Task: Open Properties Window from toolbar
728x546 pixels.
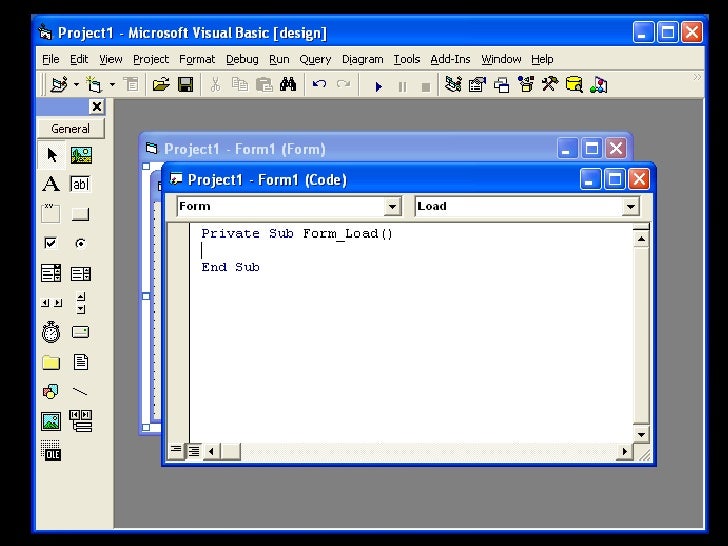Action: [x=477, y=85]
